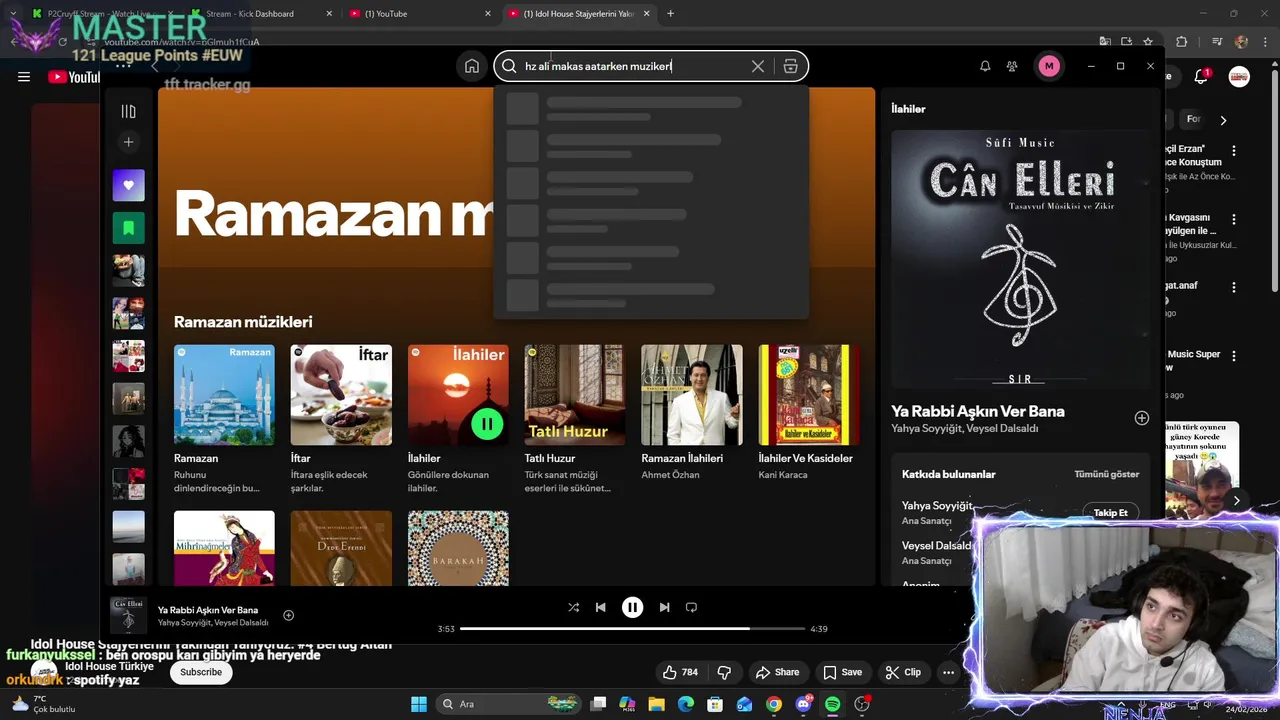Open Friend Activity icon in Spotify
Screen dimensions: 1280x720
pyautogui.click(x=1012, y=66)
